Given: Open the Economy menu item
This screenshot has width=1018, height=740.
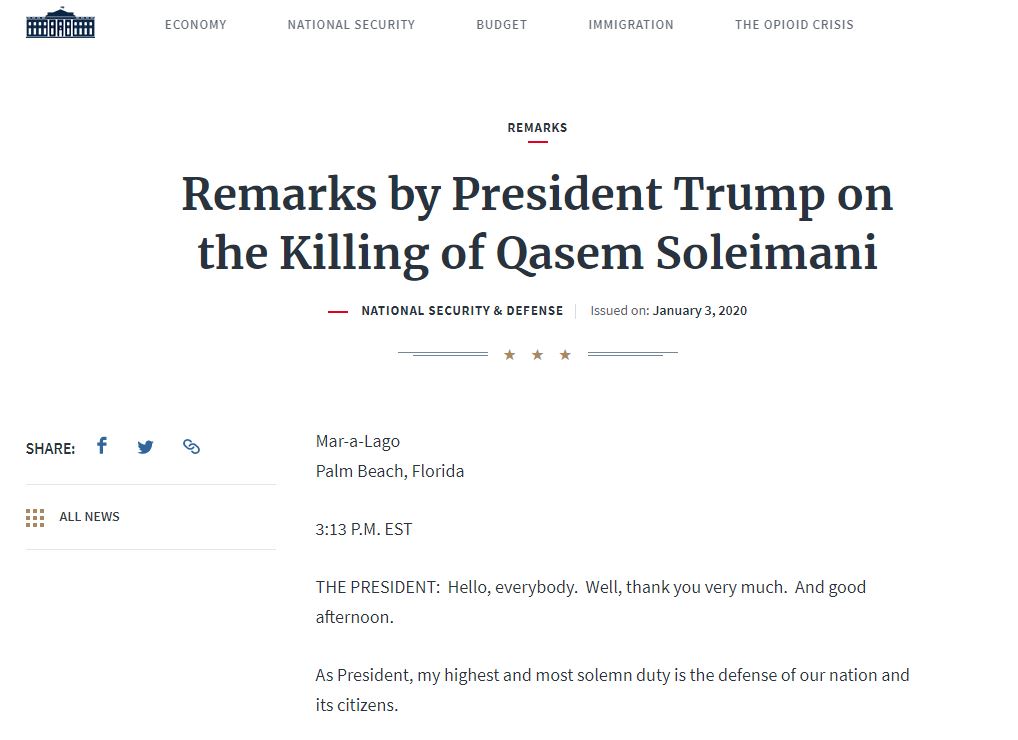Looking at the screenshot, I should coord(195,25).
